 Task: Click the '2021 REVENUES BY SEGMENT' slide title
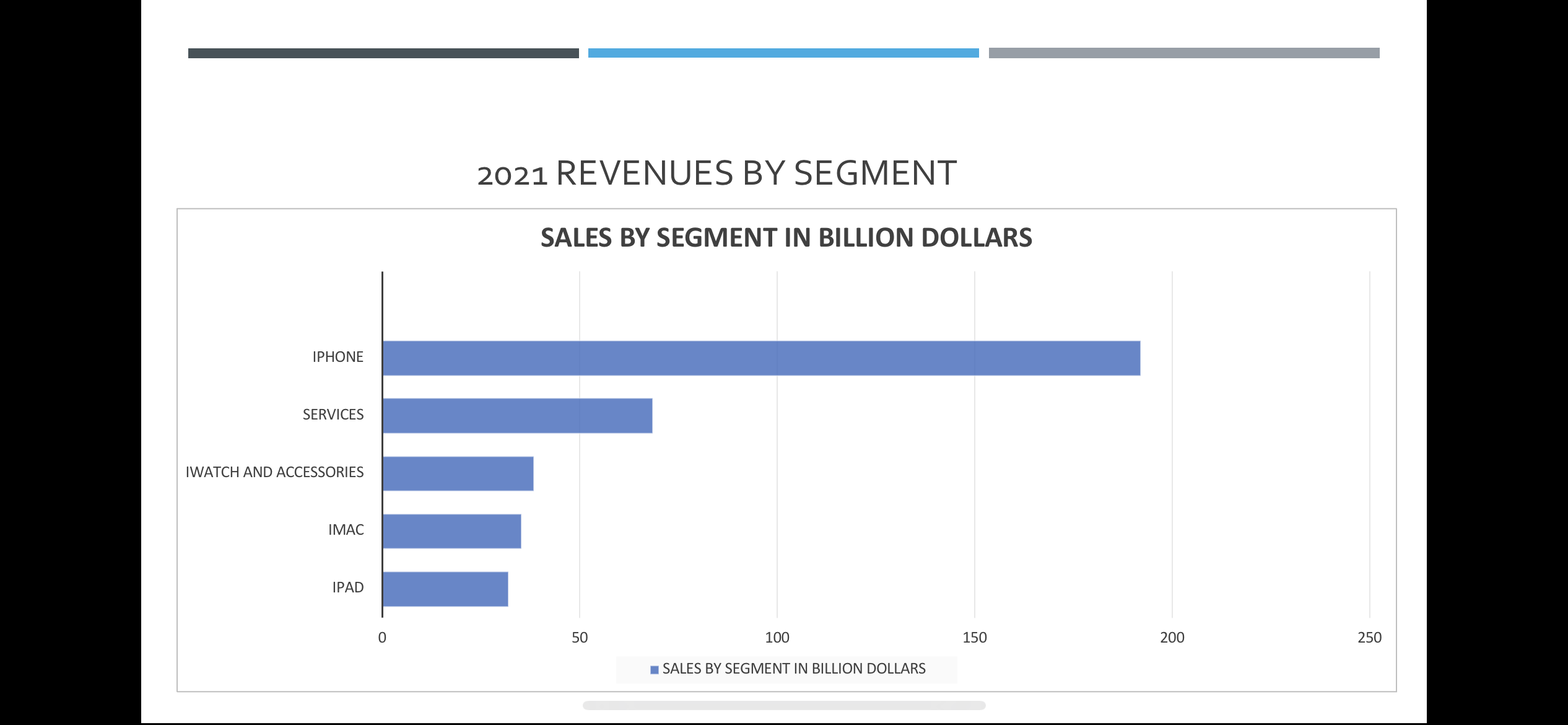coord(716,174)
